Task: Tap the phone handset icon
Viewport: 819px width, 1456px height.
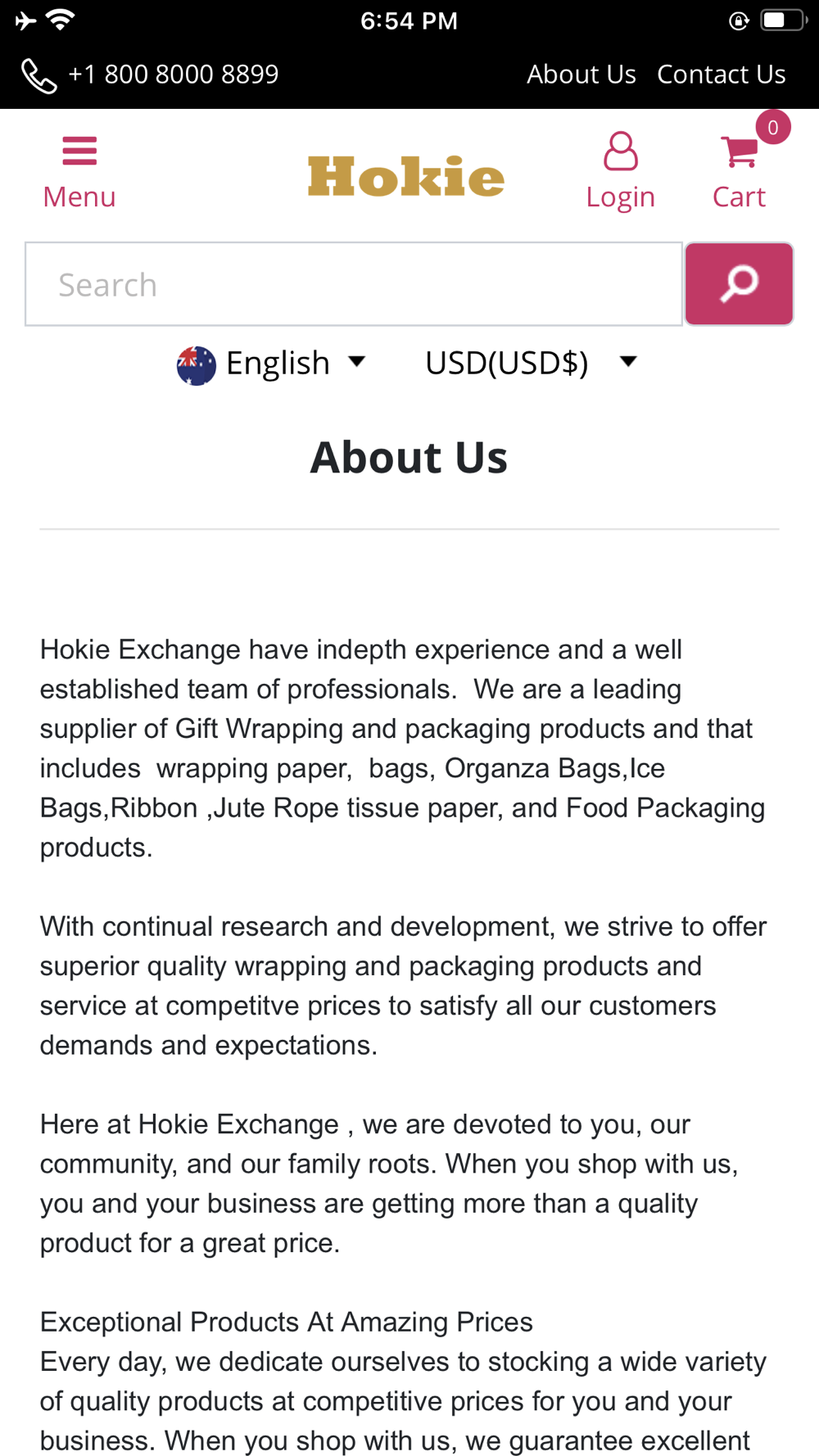Action: coord(38,76)
